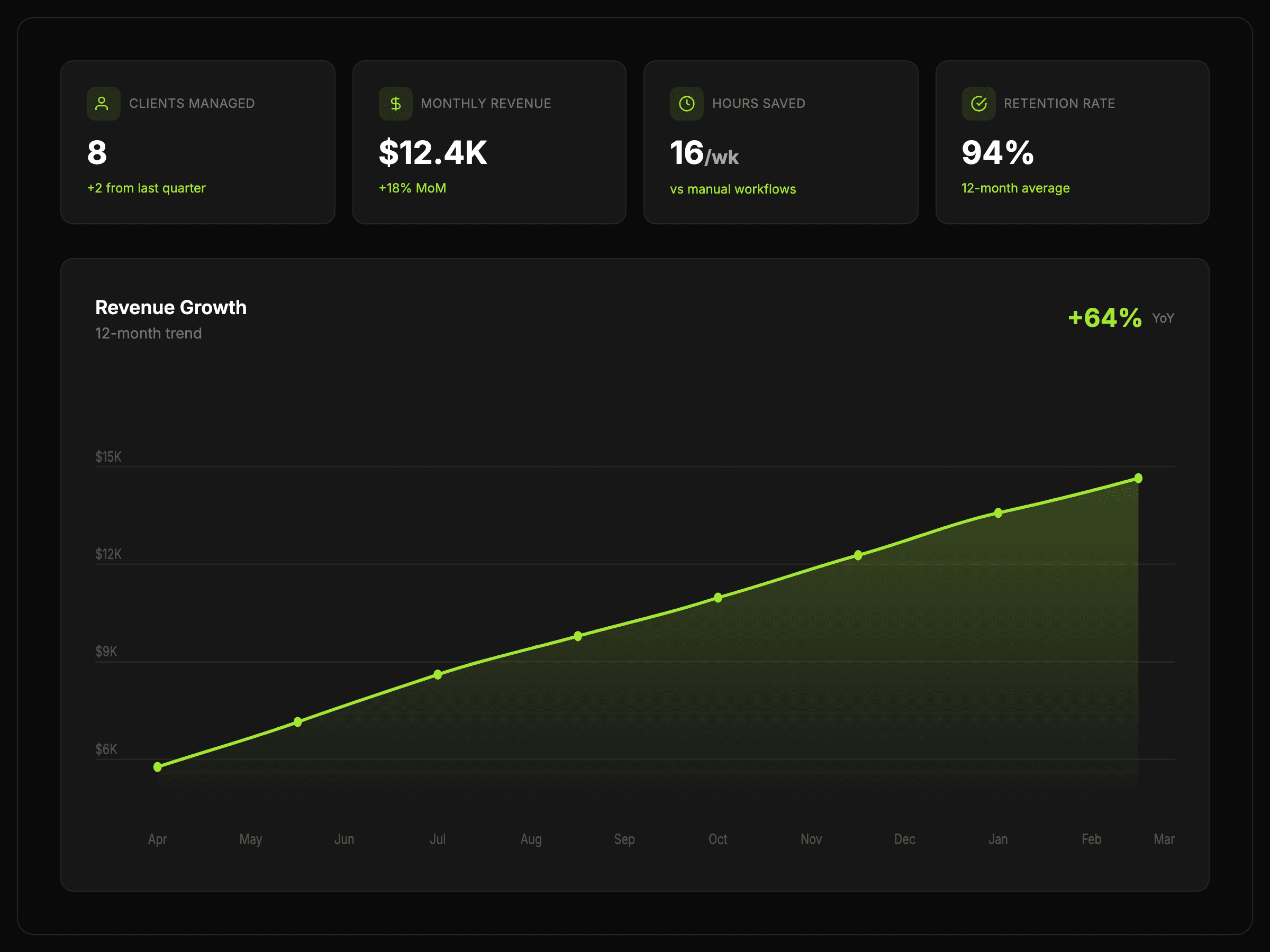Click the Revenue Growth chart title
The height and width of the screenshot is (952, 1270).
pyautogui.click(x=170, y=308)
